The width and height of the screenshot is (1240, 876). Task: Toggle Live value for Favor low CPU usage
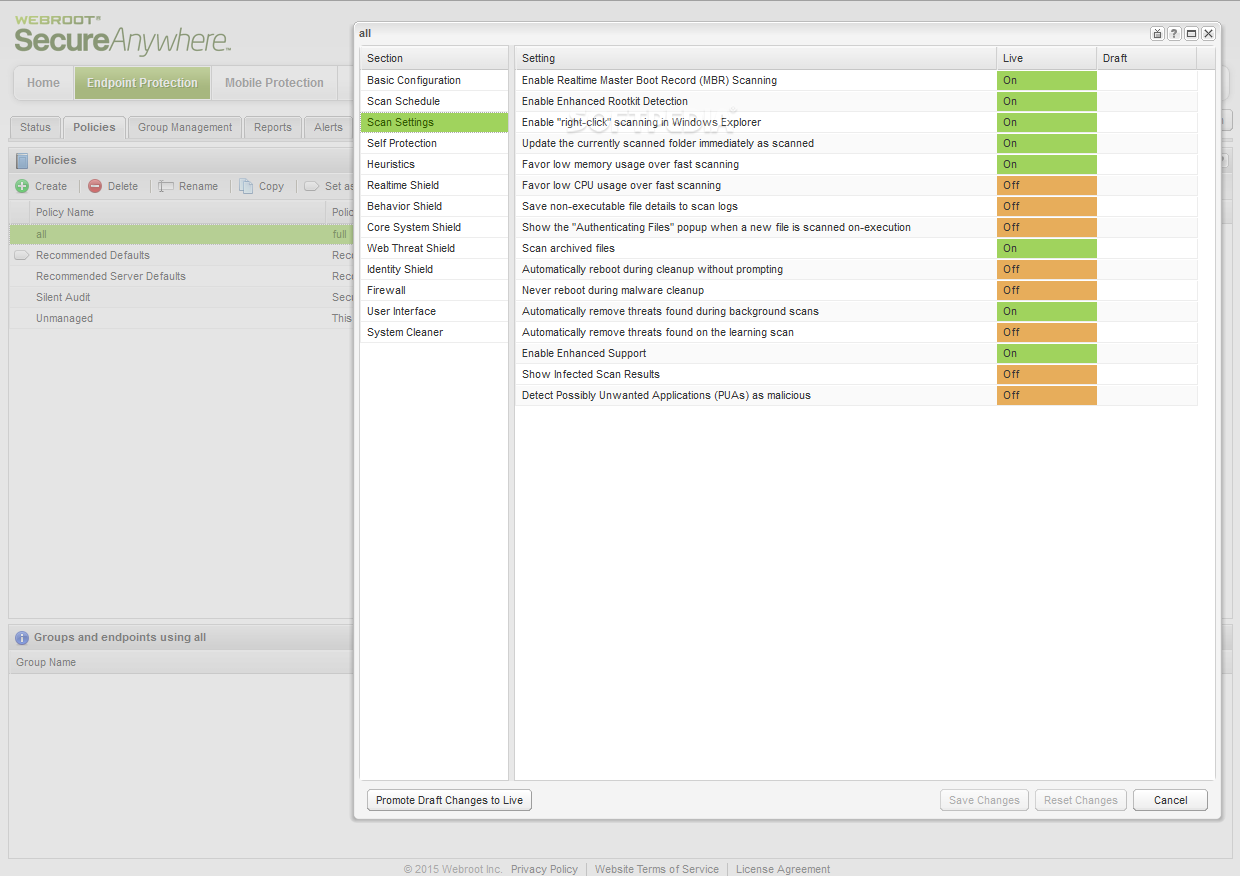point(1046,185)
